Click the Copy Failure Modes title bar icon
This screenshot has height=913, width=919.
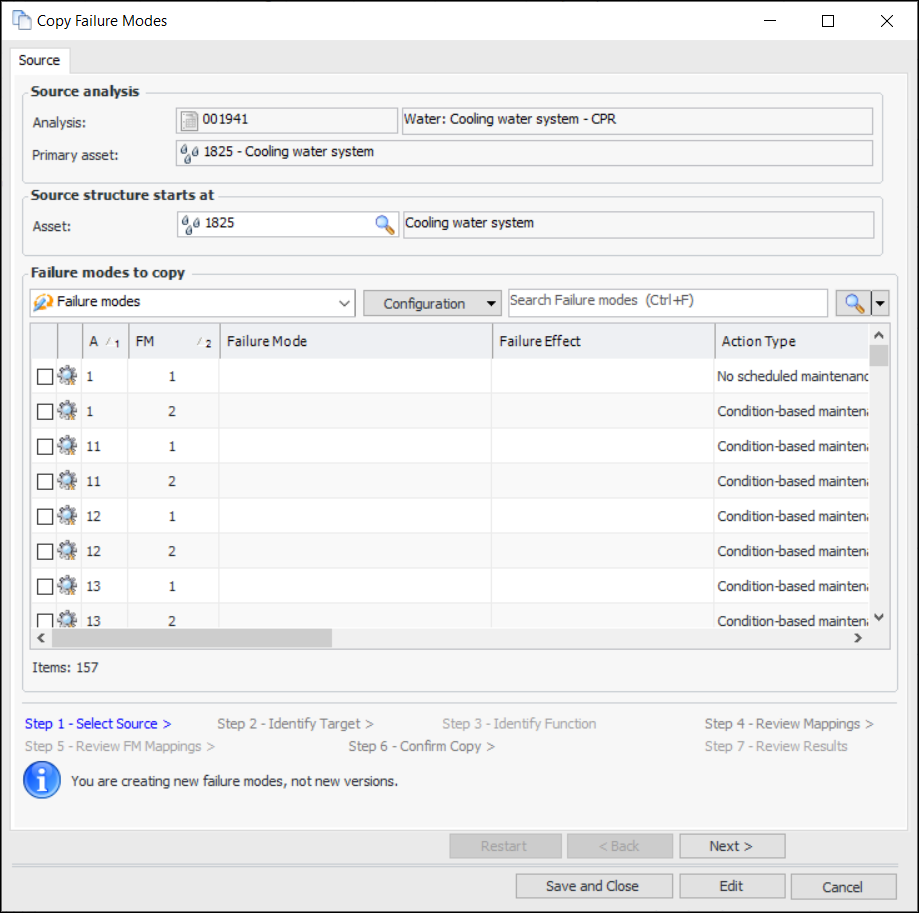point(21,20)
